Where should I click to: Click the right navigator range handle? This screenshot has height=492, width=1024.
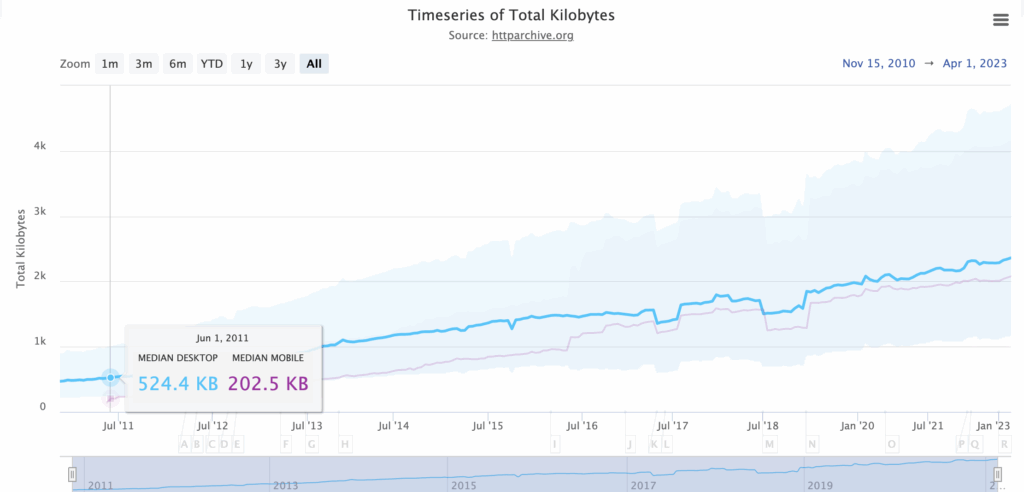pyautogui.click(x=997, y=474)
